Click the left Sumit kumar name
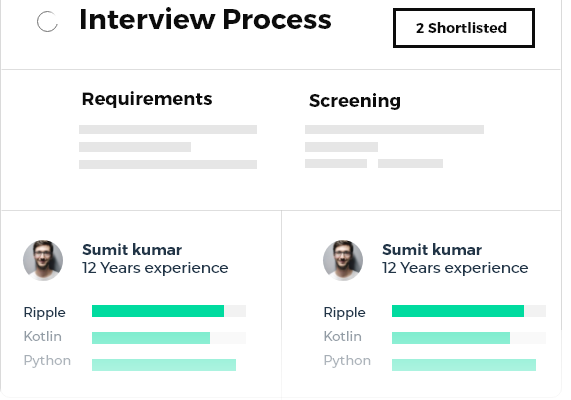 tap(132, 250)
